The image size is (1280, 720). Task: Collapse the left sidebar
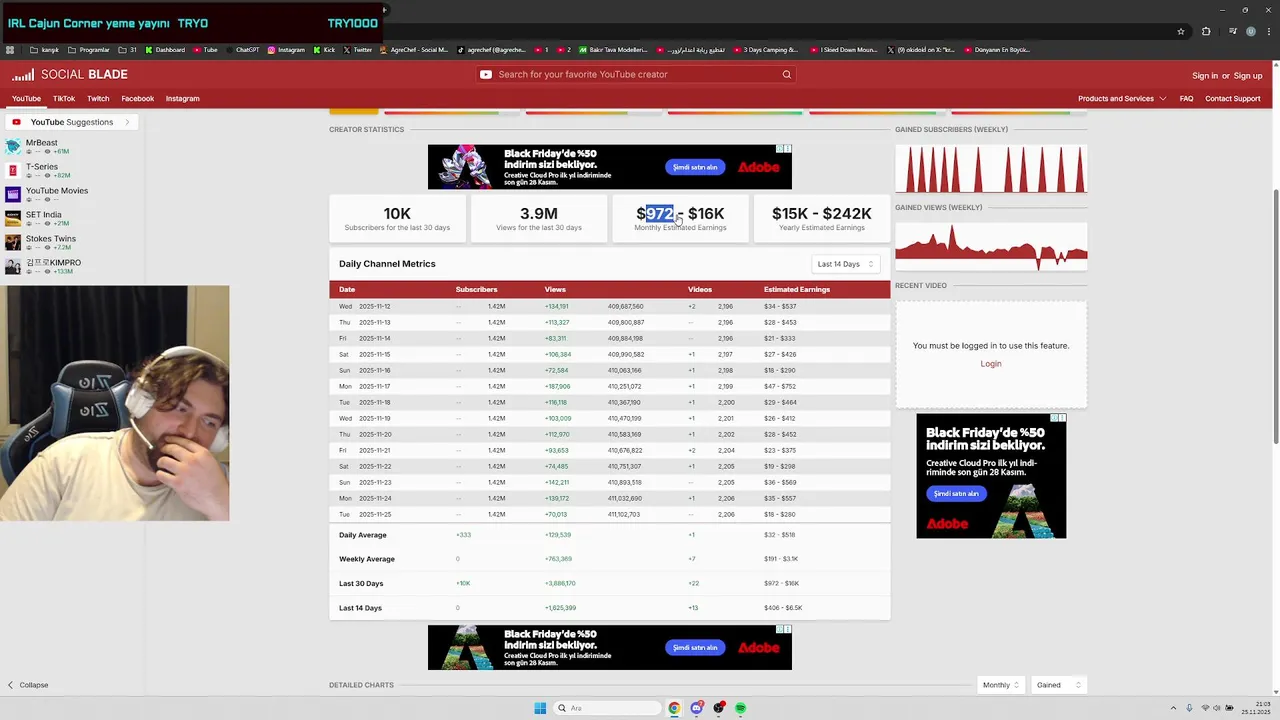point(28,685)
